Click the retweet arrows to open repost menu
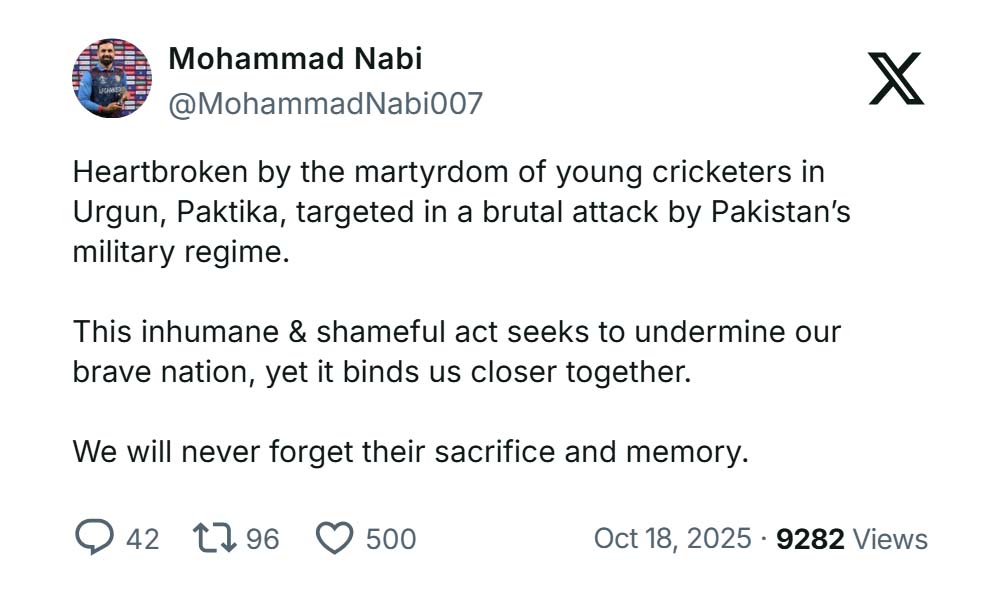Viewport: 996px width, 594px height. click(213, 538)
